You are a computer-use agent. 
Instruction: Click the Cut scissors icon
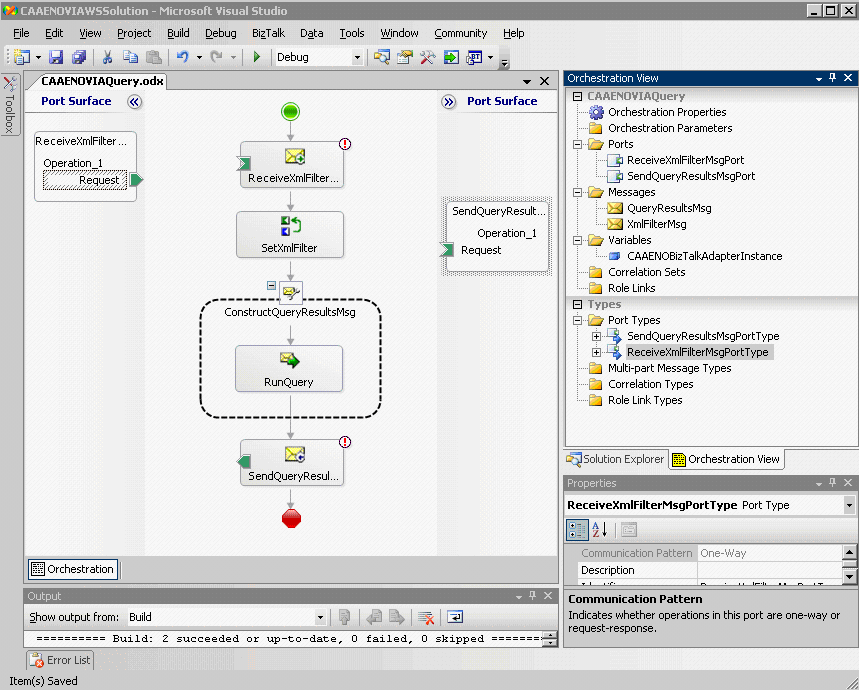107,57
